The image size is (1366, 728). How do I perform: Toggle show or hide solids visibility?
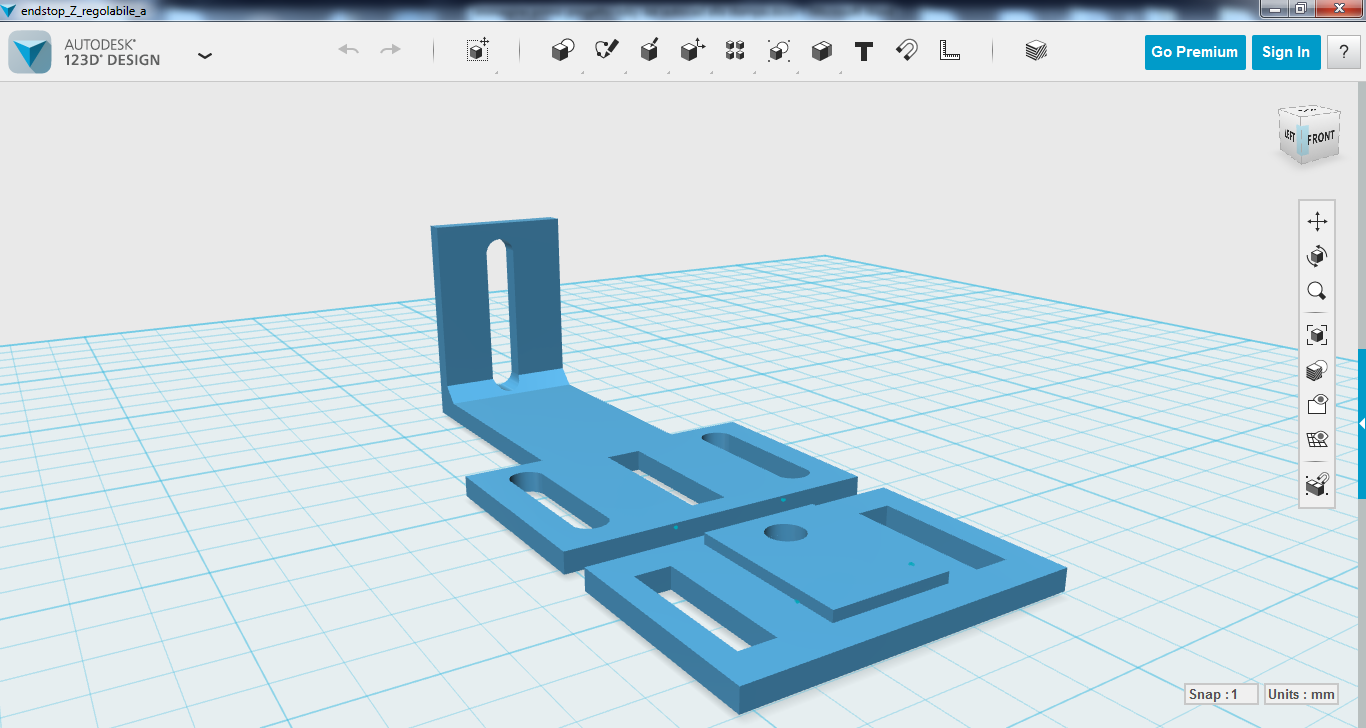(x=1317, y=405)
